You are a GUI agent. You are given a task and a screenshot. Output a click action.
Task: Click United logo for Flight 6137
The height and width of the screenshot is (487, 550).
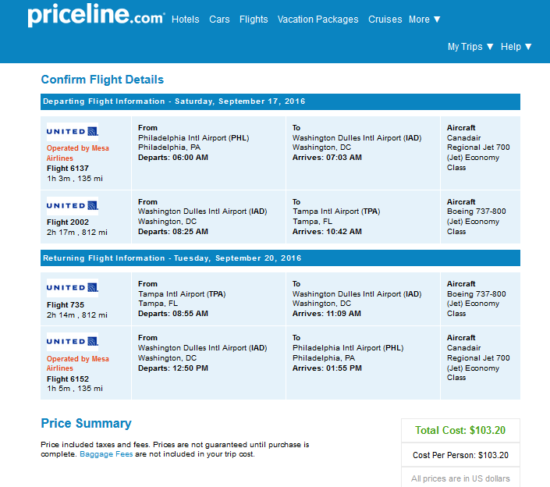[x=72, y=132]
